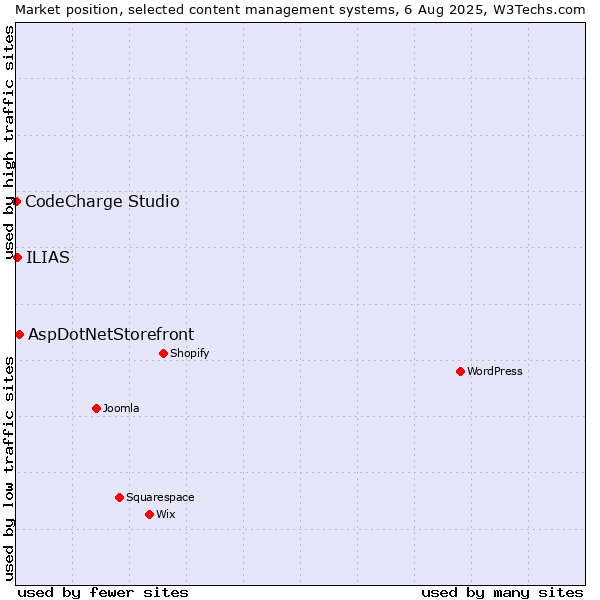
Task: Click the CodeCharge Studio red data point
Action: 16,201
